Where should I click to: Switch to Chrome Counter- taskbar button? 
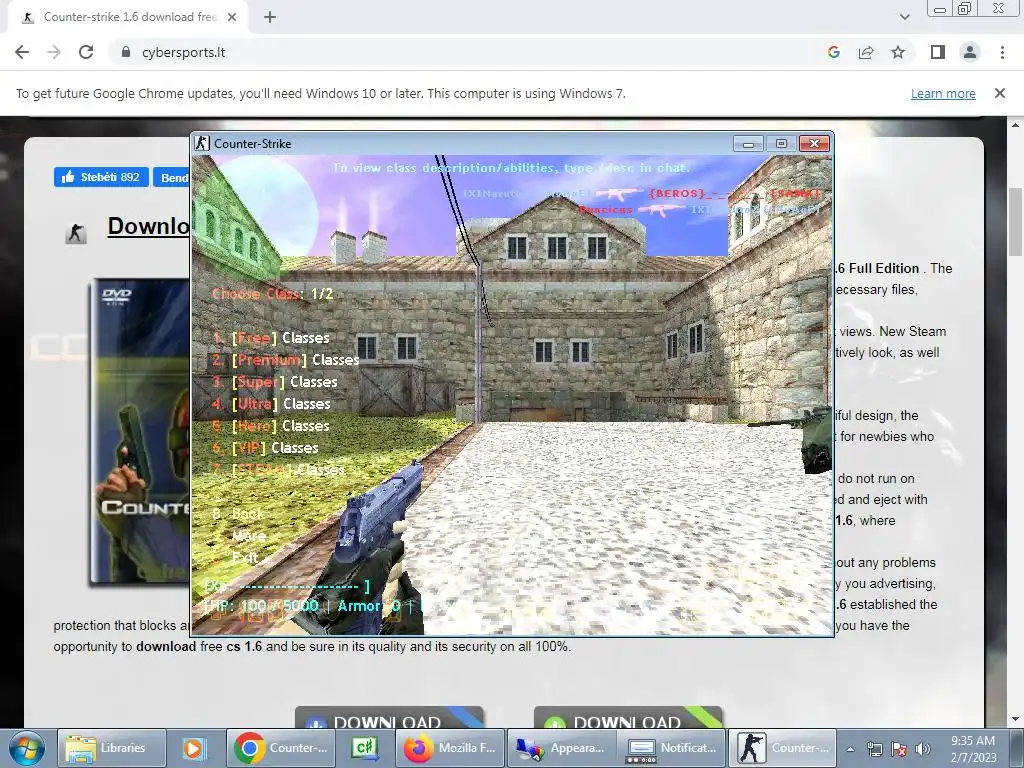click(283, 748)
